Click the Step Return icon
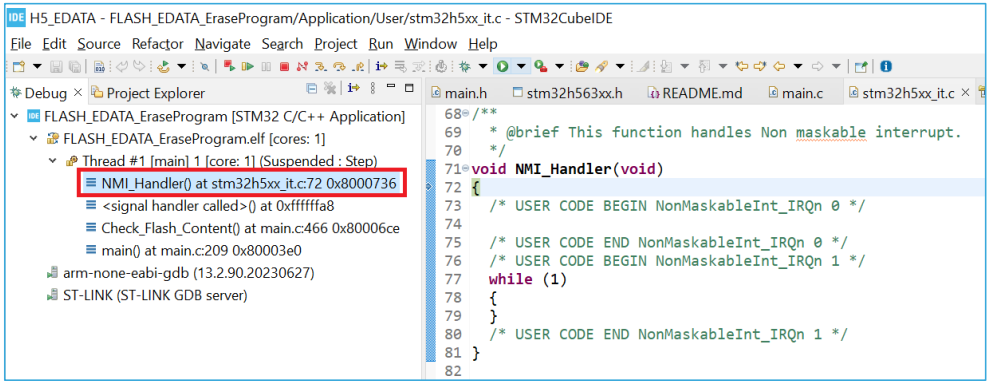993x388 pixels. point(358,66)
